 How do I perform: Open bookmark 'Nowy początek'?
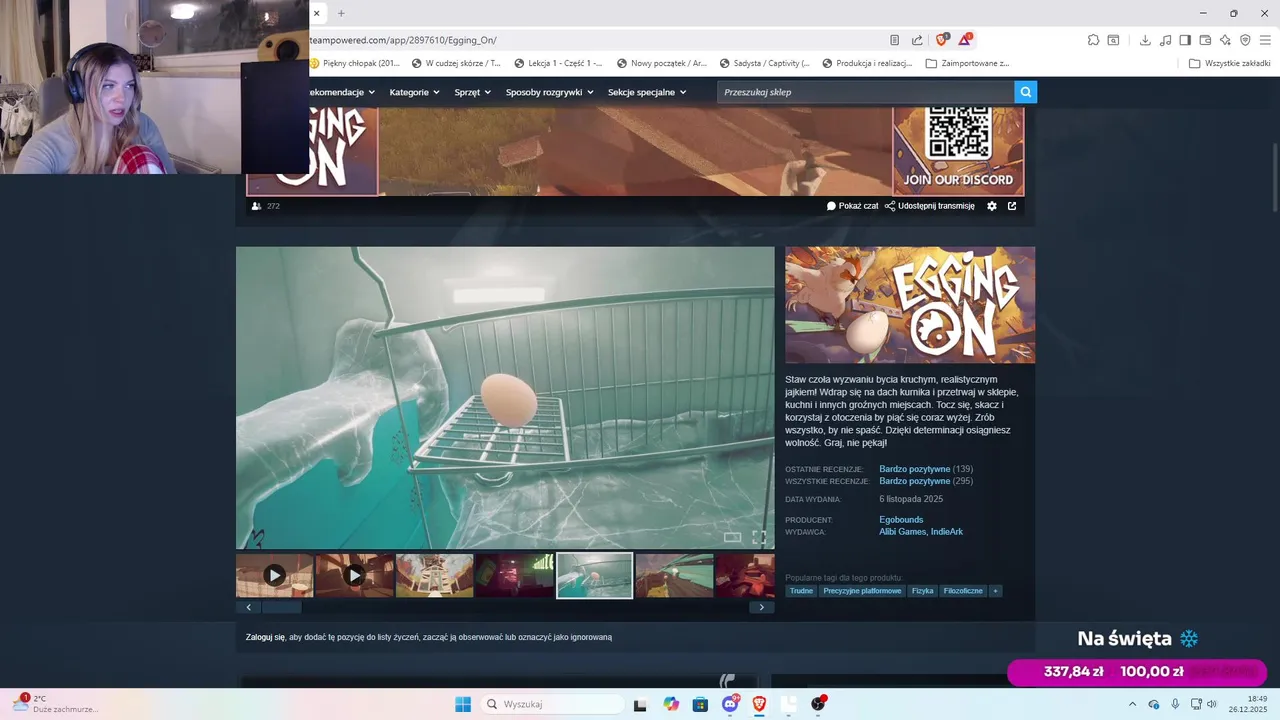coord(662,63)
